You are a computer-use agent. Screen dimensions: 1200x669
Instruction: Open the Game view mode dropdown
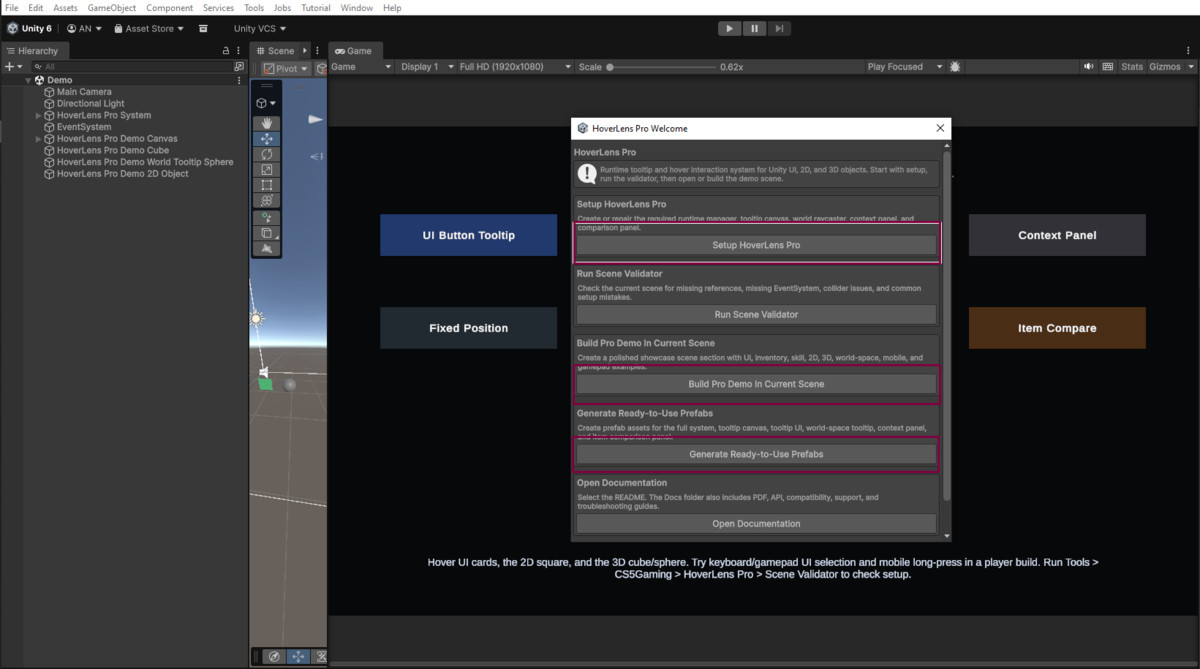361,67
